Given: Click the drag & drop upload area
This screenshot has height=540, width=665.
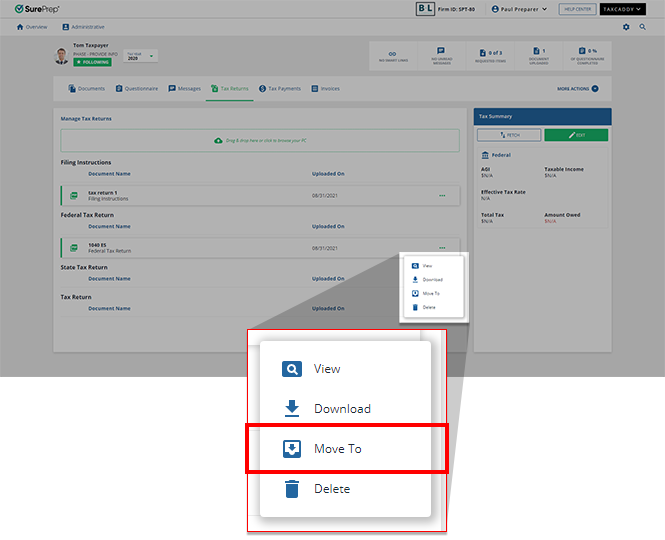Looking at the screenshot, I should point(260,140).
